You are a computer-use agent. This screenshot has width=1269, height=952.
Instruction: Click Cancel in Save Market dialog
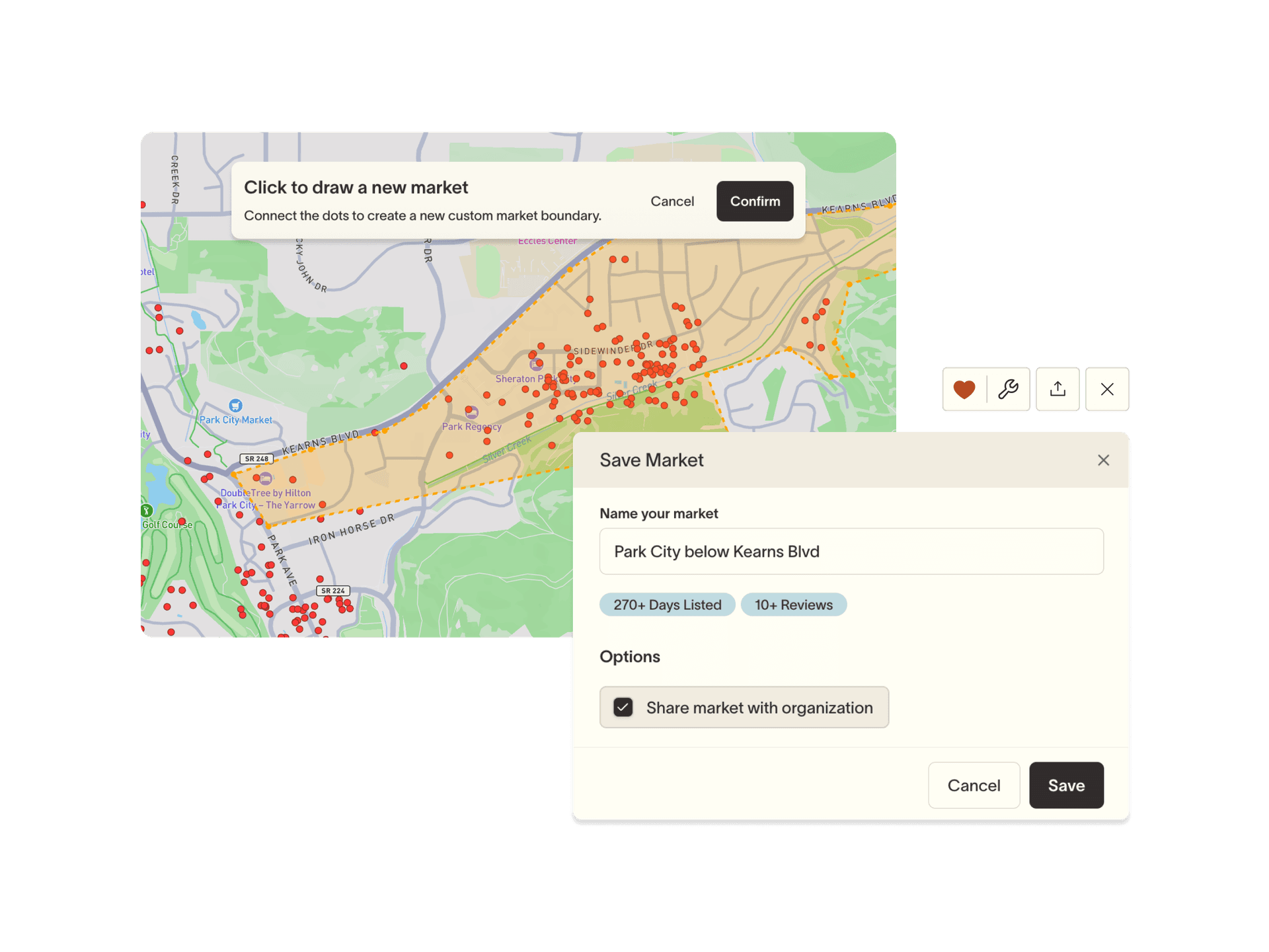973,785
